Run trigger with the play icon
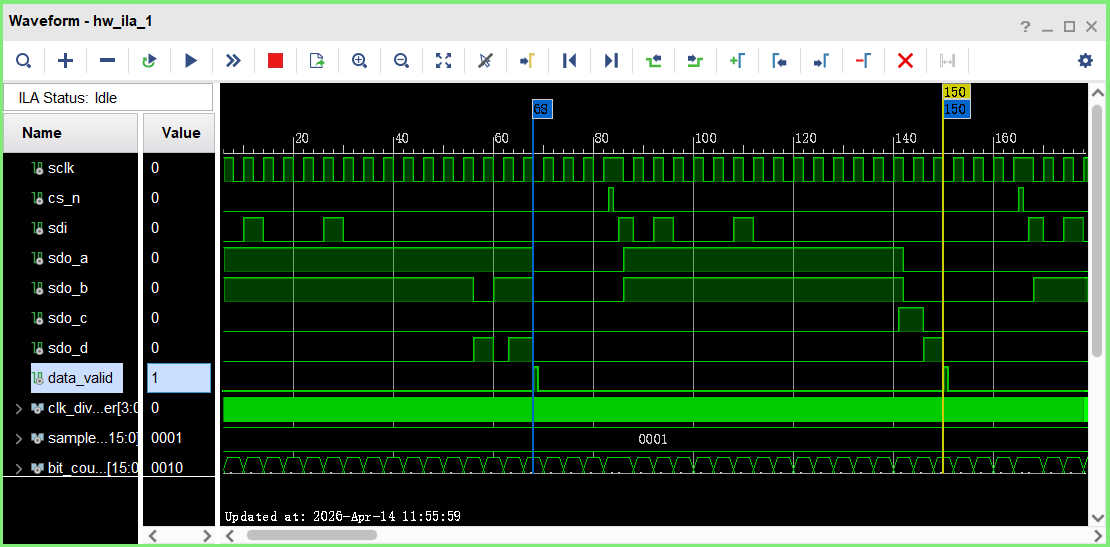 [191, 61]
